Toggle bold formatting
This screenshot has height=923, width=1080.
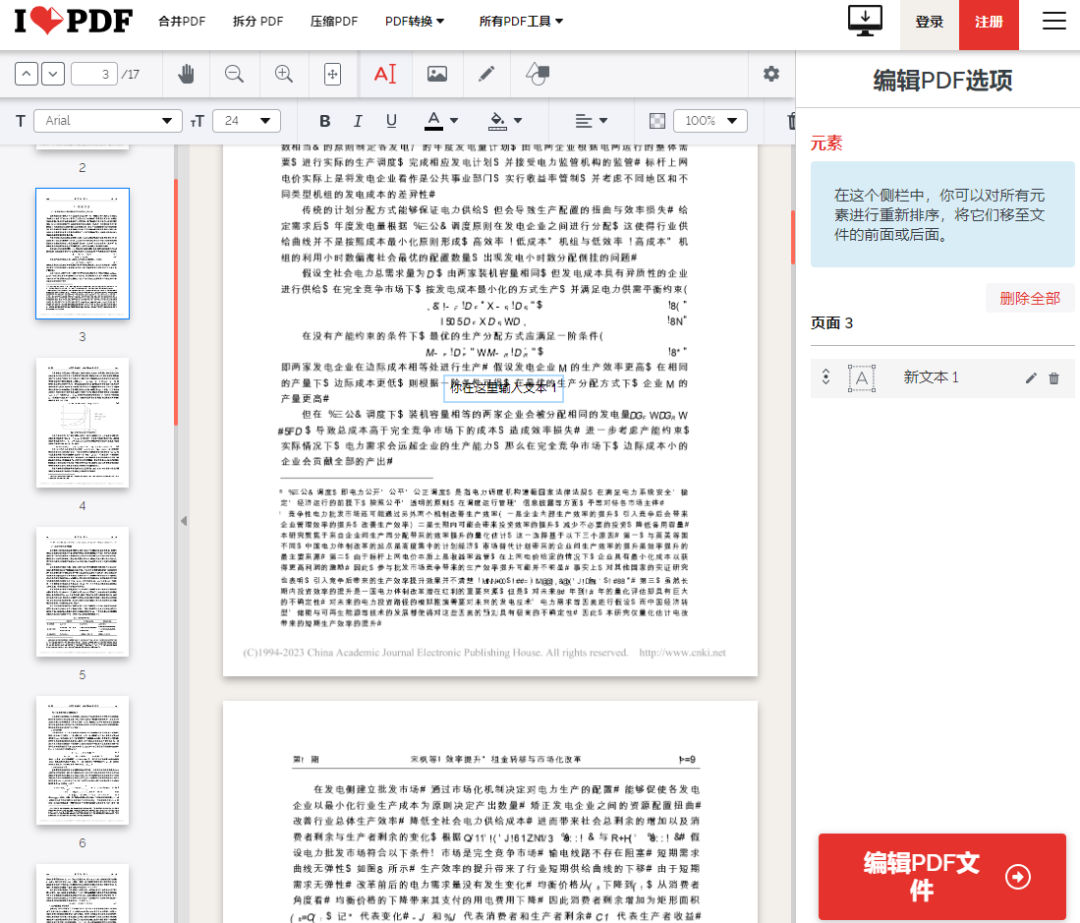[x=324, y=120]
